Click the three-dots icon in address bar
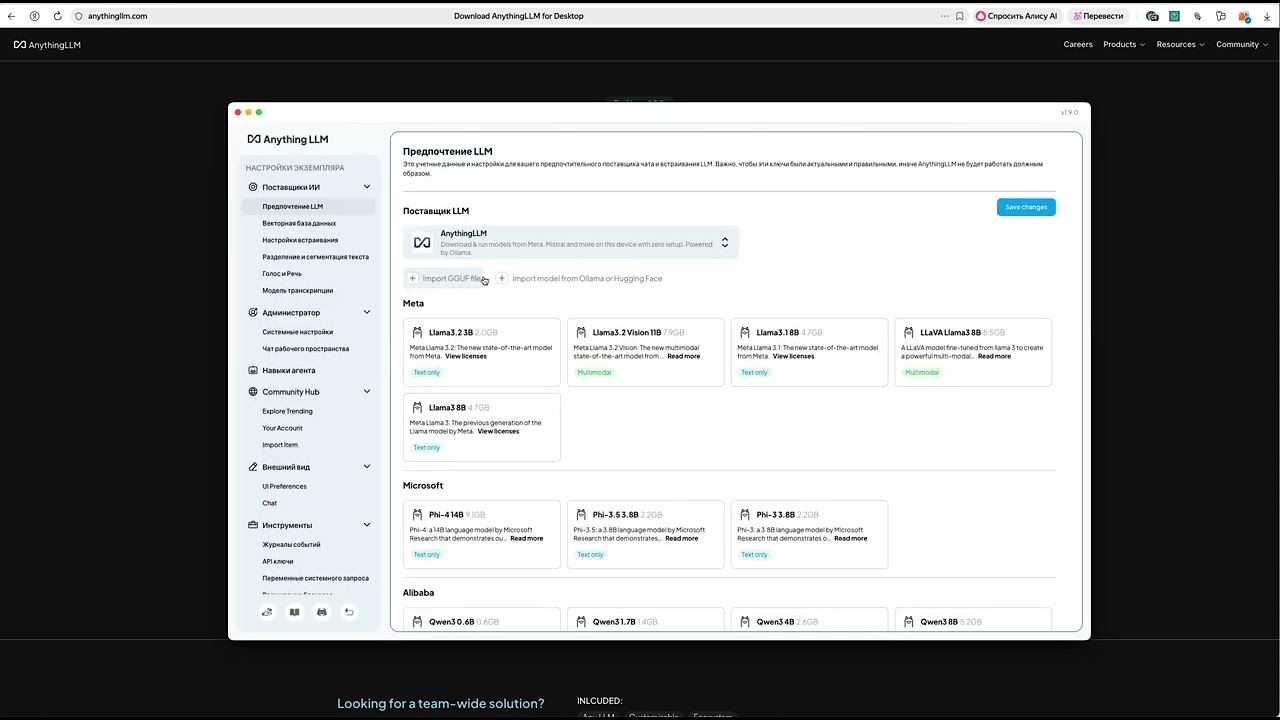This screenshot has height=720, width=1280. [945, 16]
